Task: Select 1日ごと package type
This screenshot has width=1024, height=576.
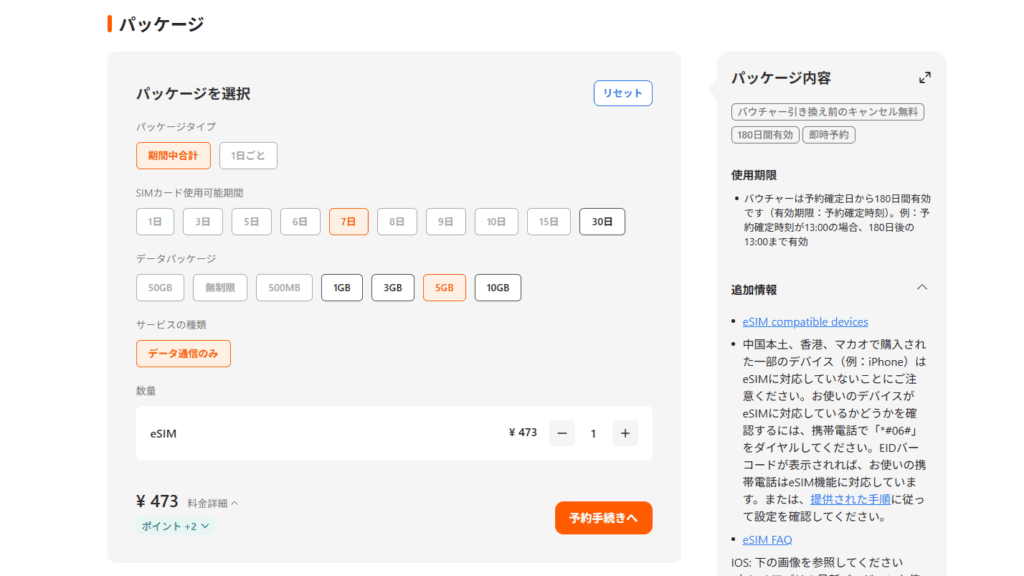Action: coord(248,155)
